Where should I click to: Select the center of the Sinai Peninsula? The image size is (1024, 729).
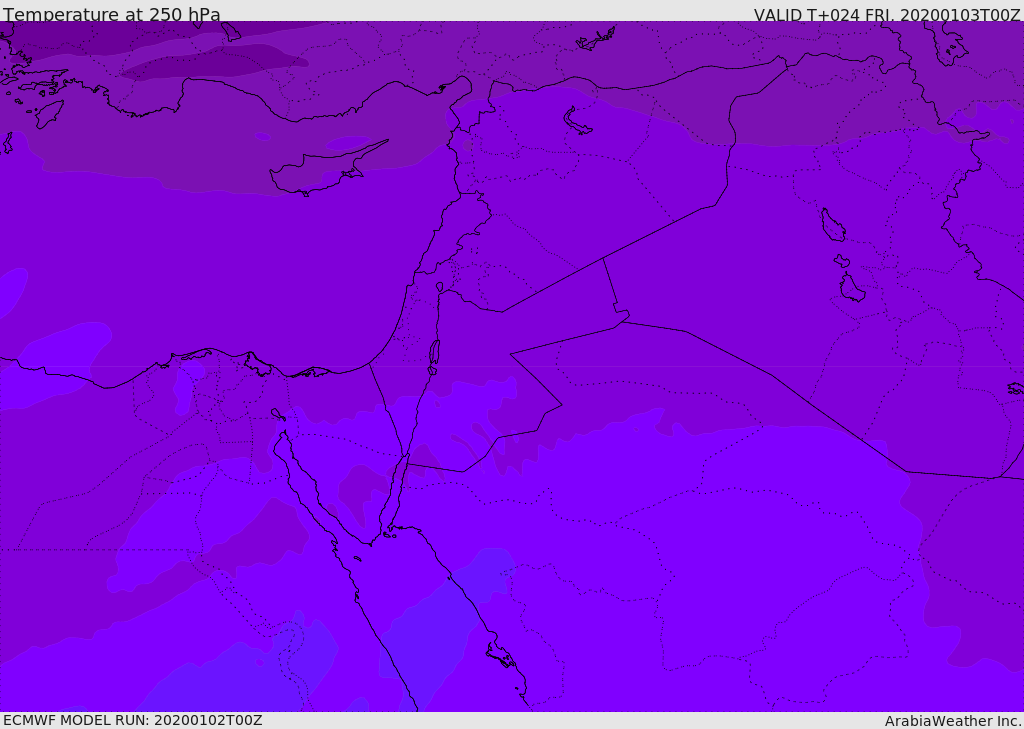pyautogui.click(x=345, y=440)
